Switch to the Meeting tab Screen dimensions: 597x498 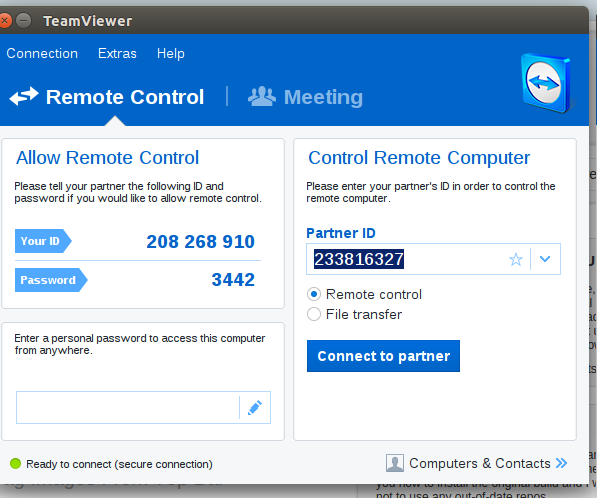305,97
